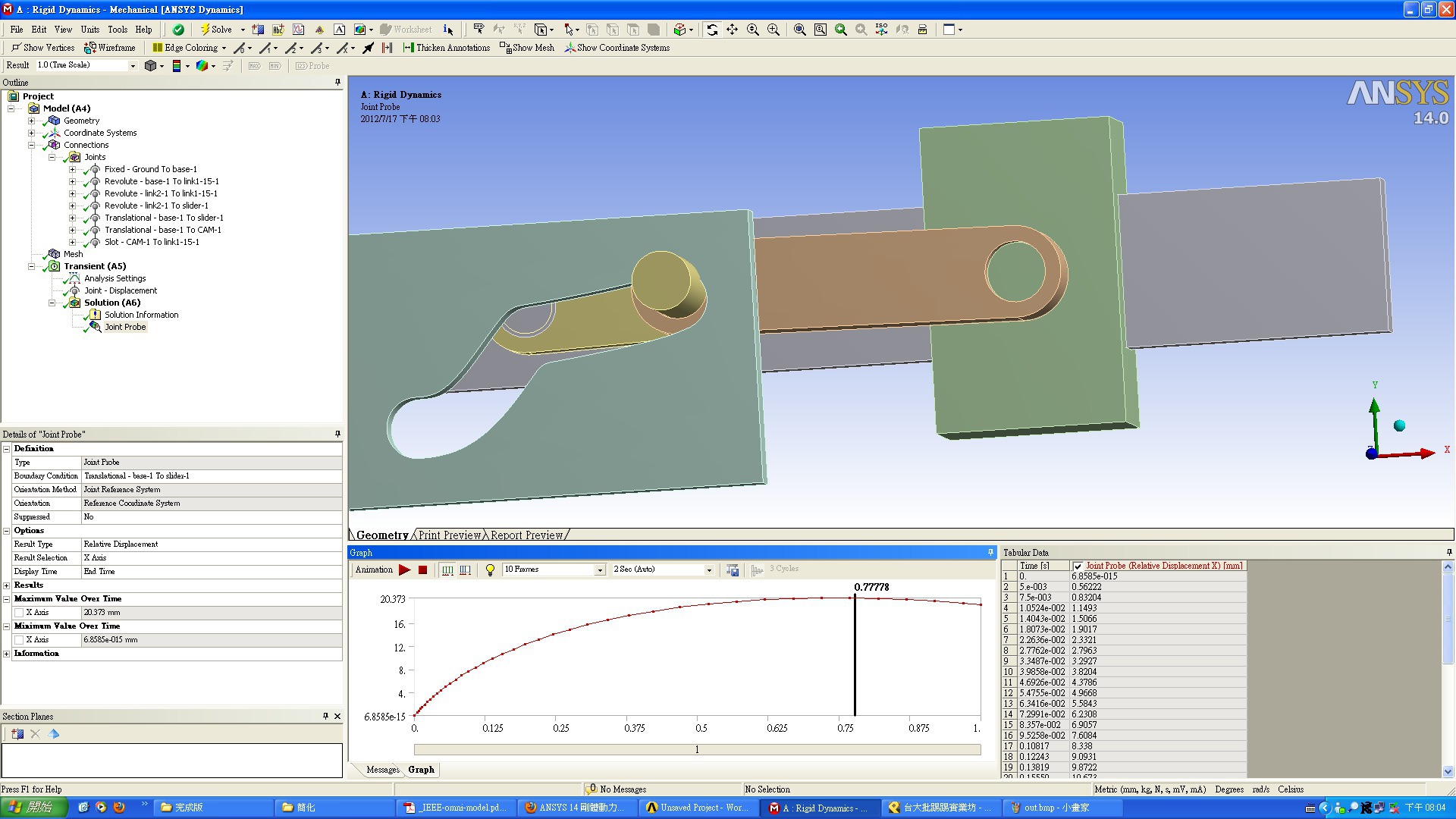The height and width of the screenshot is (819, 1456).
Task: Toggle the Wireframe display mode
Action: (110, 48)
